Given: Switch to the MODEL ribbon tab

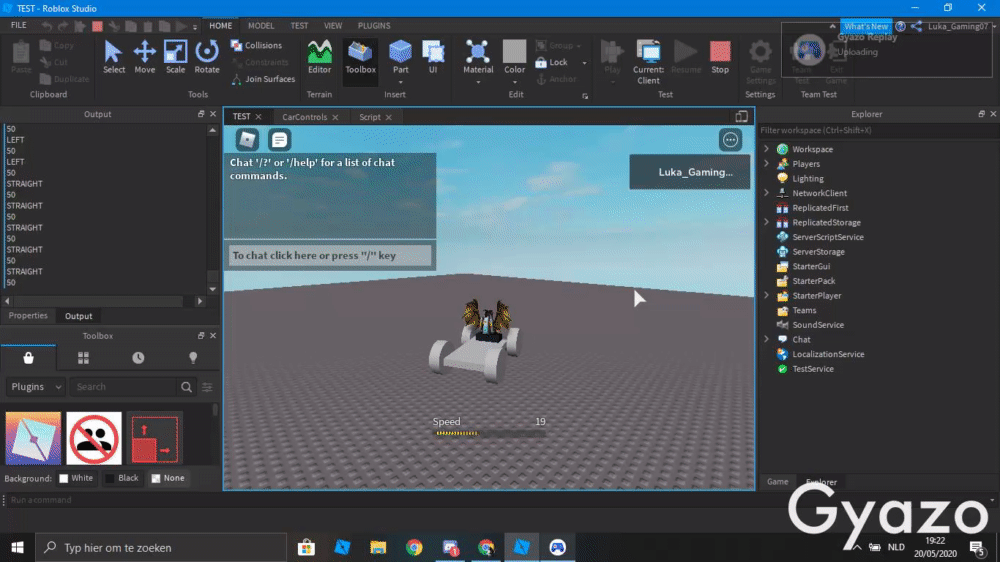Looking at the screenshot, I should pos(261,26).
